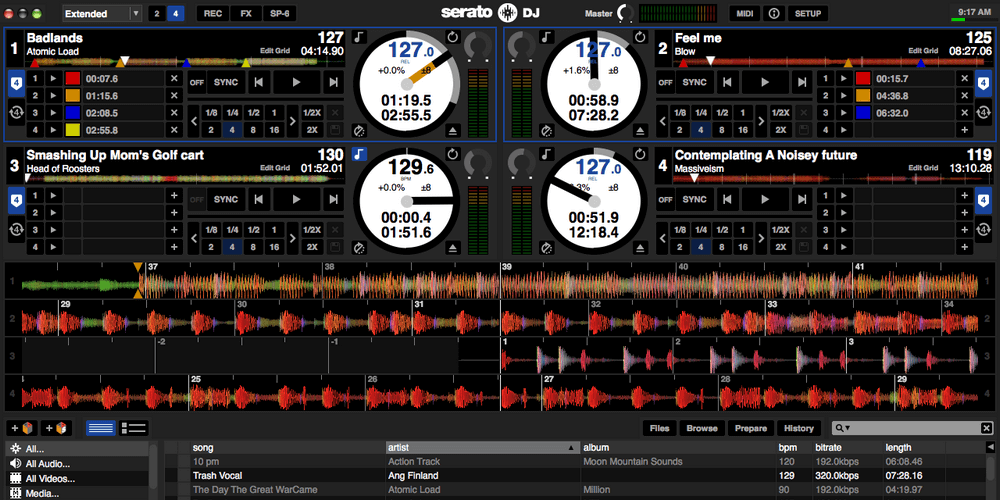Enable SYNC on deck 2
The image size is (1000, 500).
(695, 82)
